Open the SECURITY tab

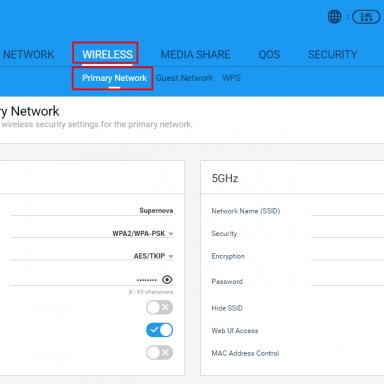tap(333, 54)
